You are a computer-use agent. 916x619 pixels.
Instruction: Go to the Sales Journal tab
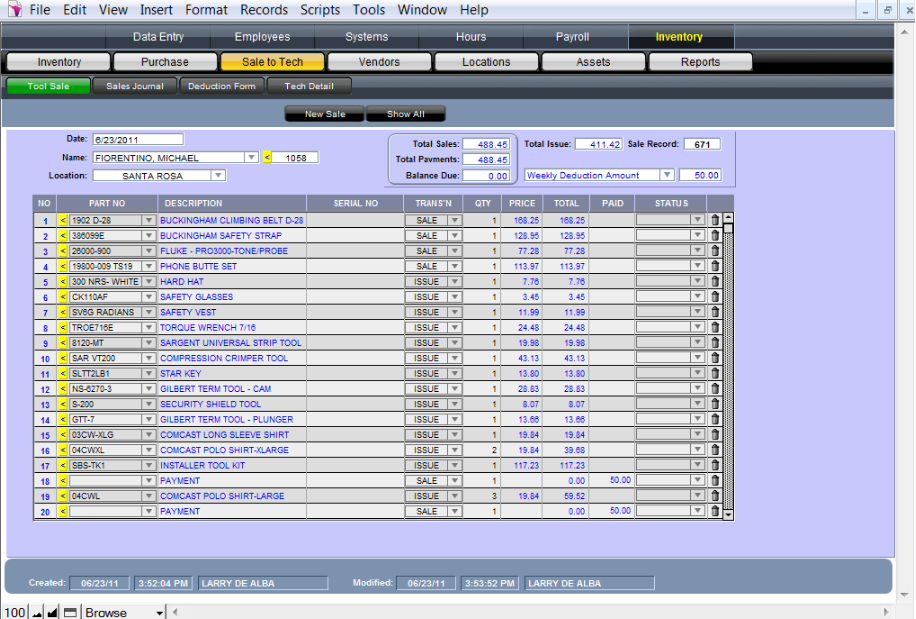point(134,86)
